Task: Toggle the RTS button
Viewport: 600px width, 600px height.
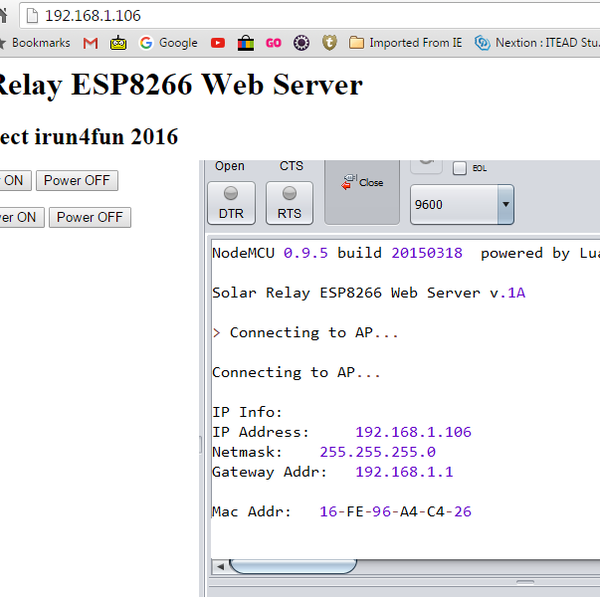Action: tap(289, 202)
